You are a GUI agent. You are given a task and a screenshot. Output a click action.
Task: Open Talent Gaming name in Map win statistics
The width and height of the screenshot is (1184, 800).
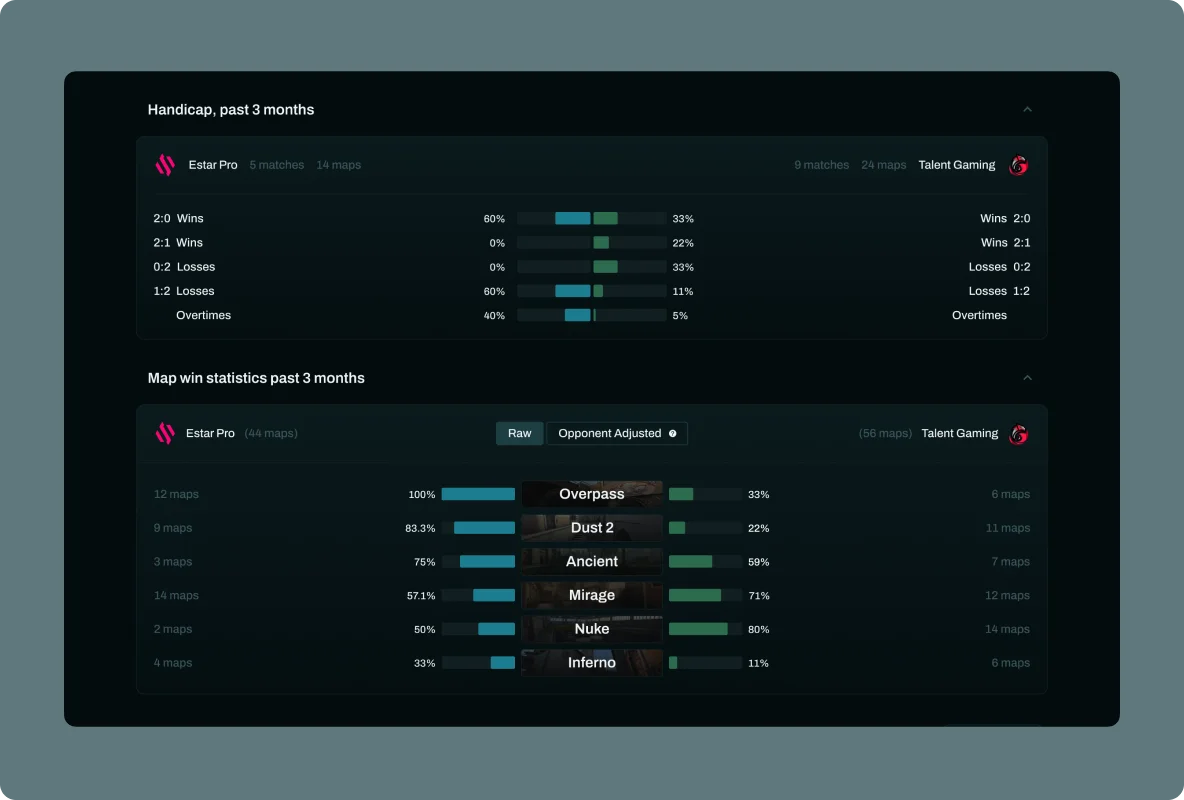point(960,433)
